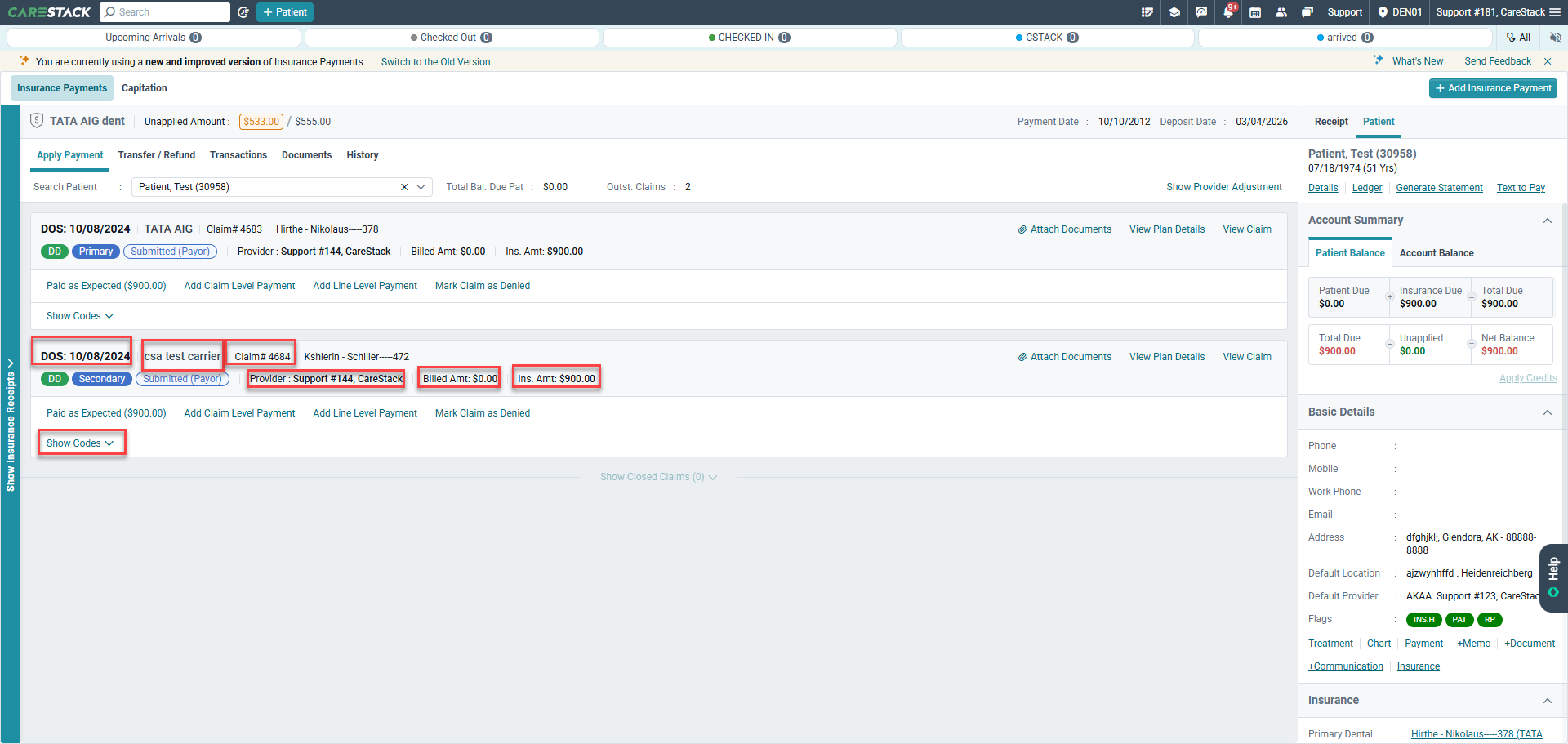Expand the Show Insurance Receipts side panel
Viewport: 1568px width, 744px height.
click(x=11, y=425)
